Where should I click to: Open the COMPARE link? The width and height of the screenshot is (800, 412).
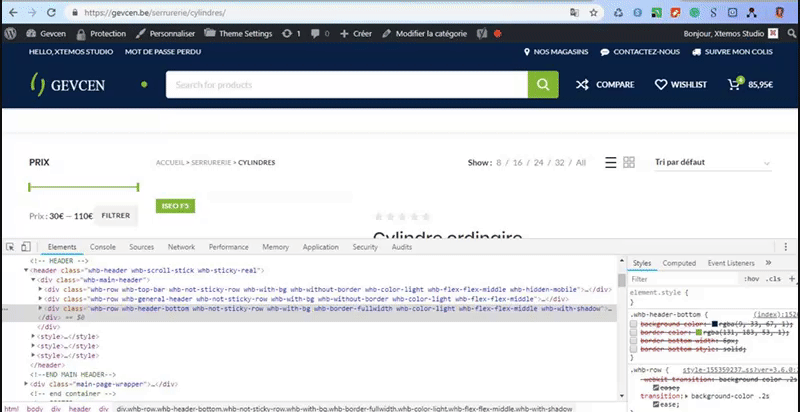(605, 85)
